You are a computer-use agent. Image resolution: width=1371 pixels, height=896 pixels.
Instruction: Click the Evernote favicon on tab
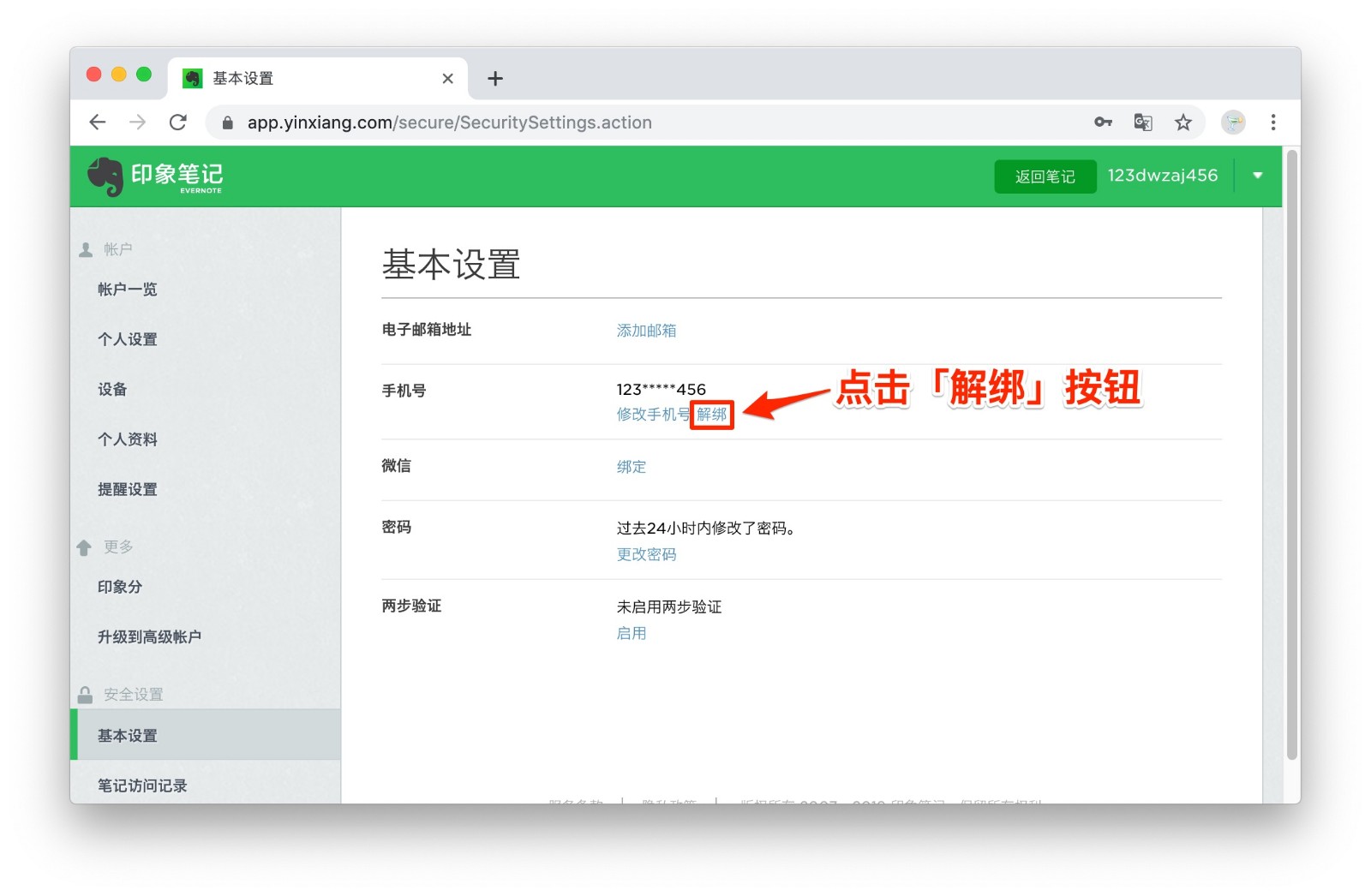[x=193, y=78]
